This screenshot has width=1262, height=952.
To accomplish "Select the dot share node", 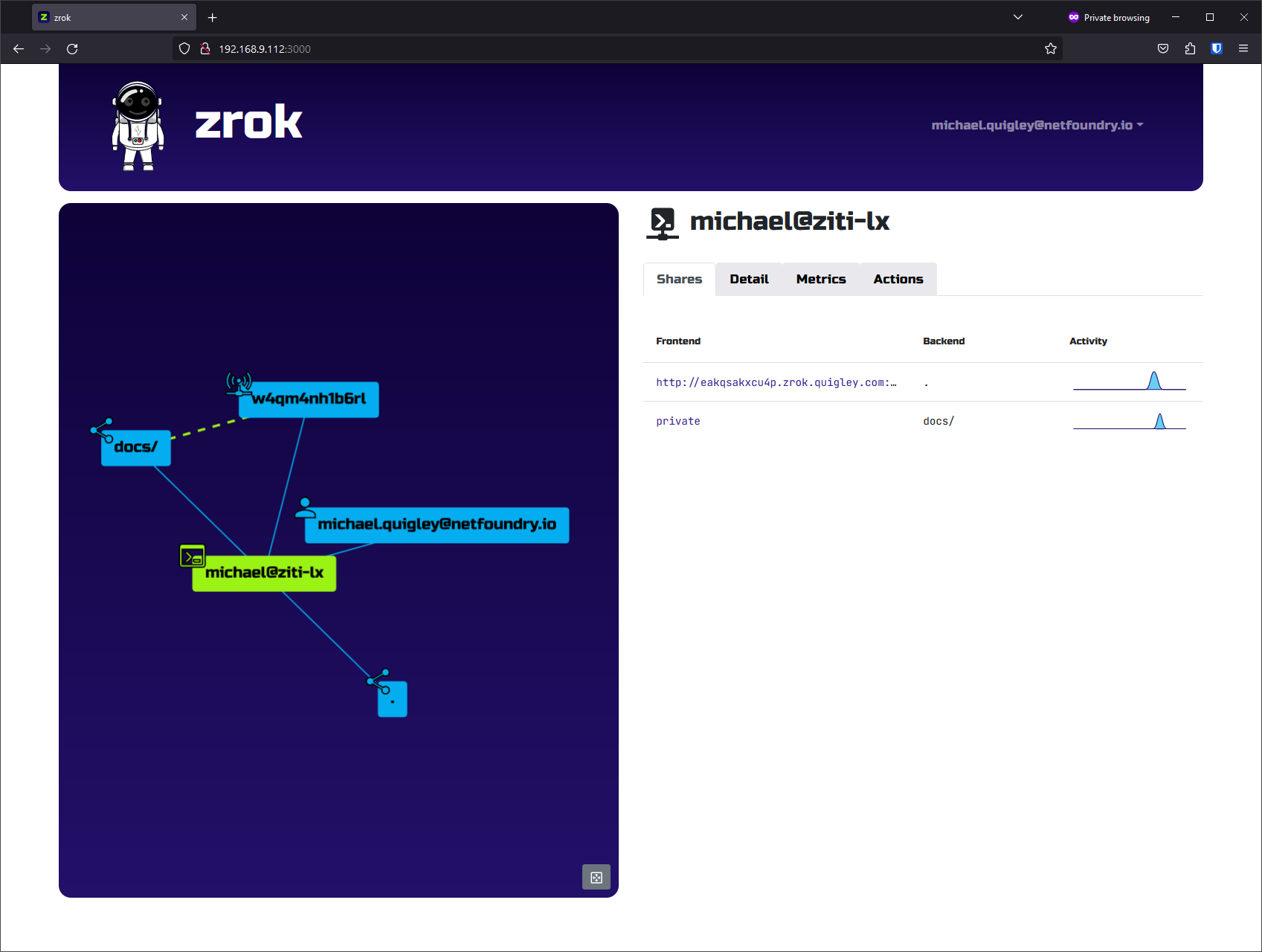I will pyautogui.click(x=393, y=699).
